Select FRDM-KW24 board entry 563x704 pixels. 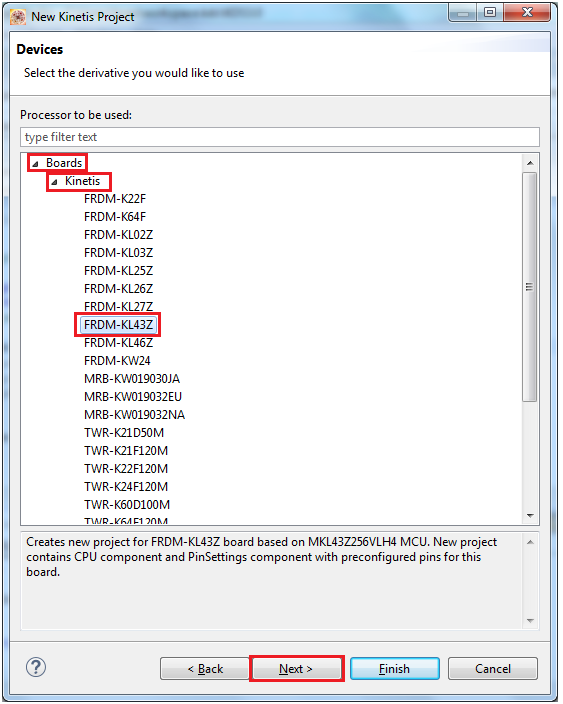pos(117,361)
